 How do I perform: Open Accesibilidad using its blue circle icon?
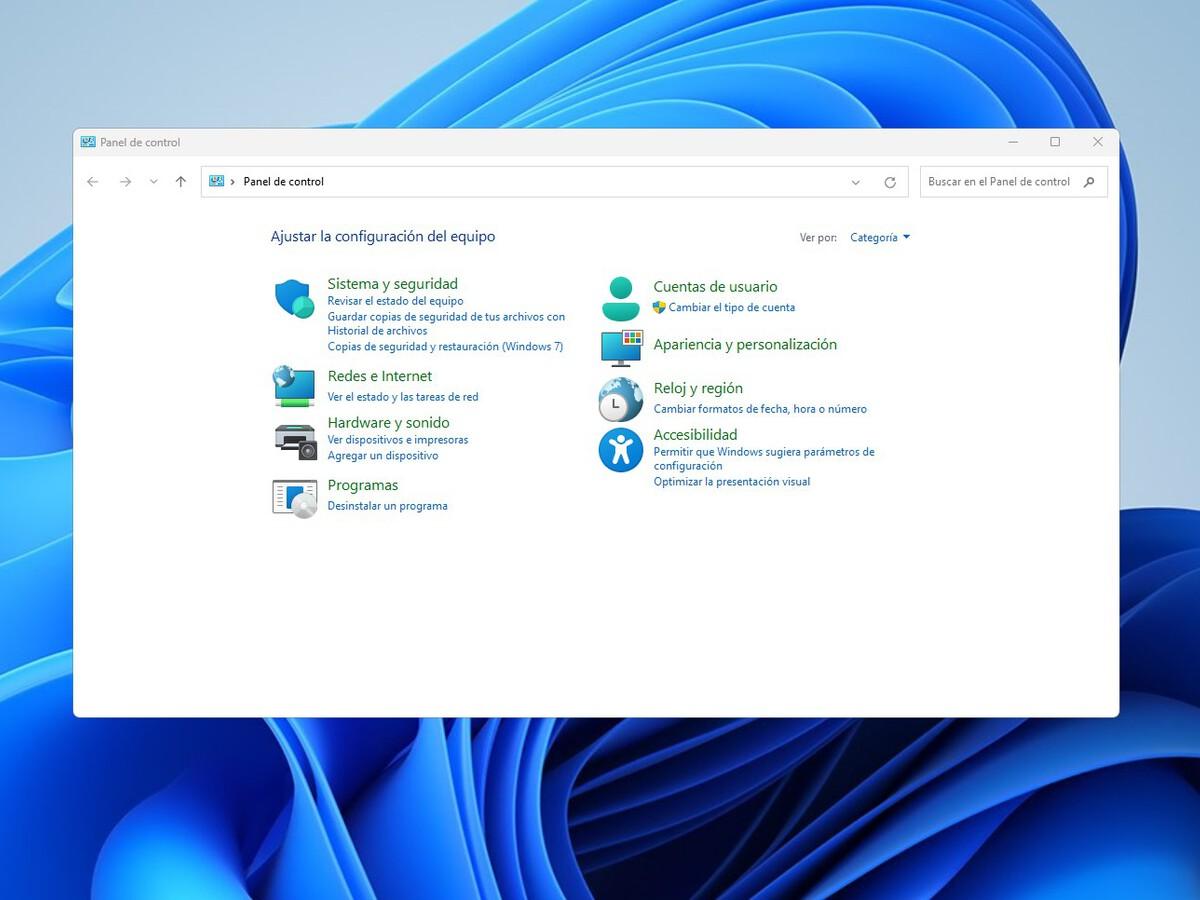click(619, 450)
